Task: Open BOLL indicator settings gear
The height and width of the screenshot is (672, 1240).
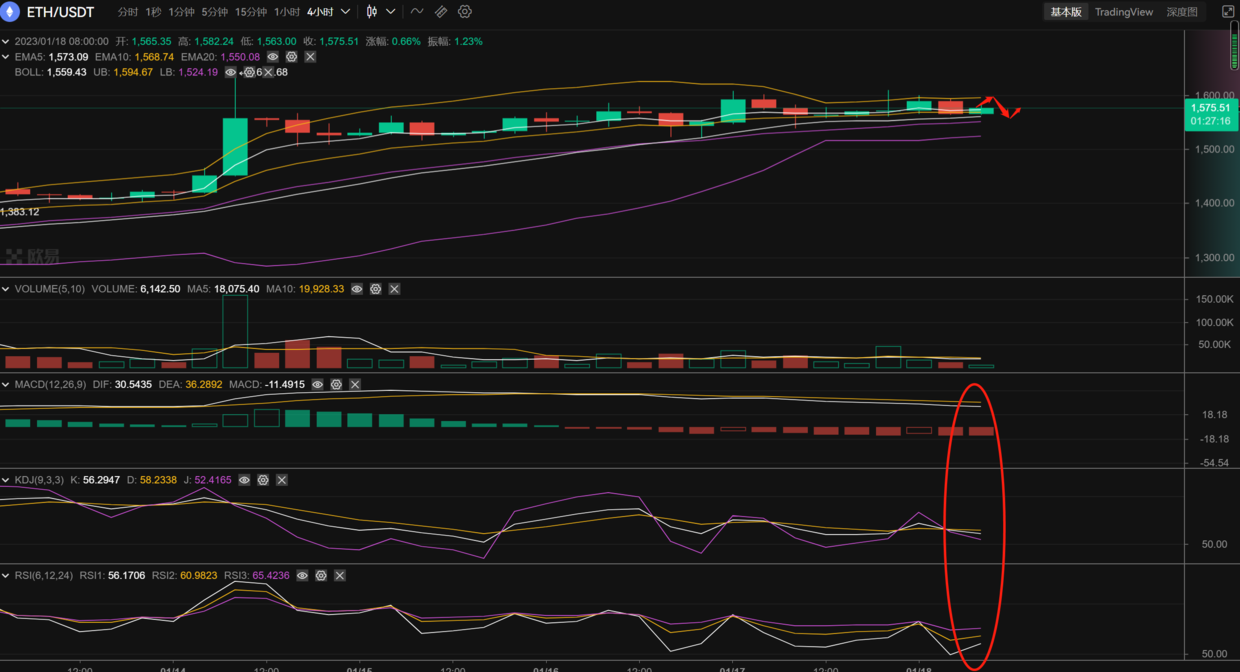Action: click(249, 72)
